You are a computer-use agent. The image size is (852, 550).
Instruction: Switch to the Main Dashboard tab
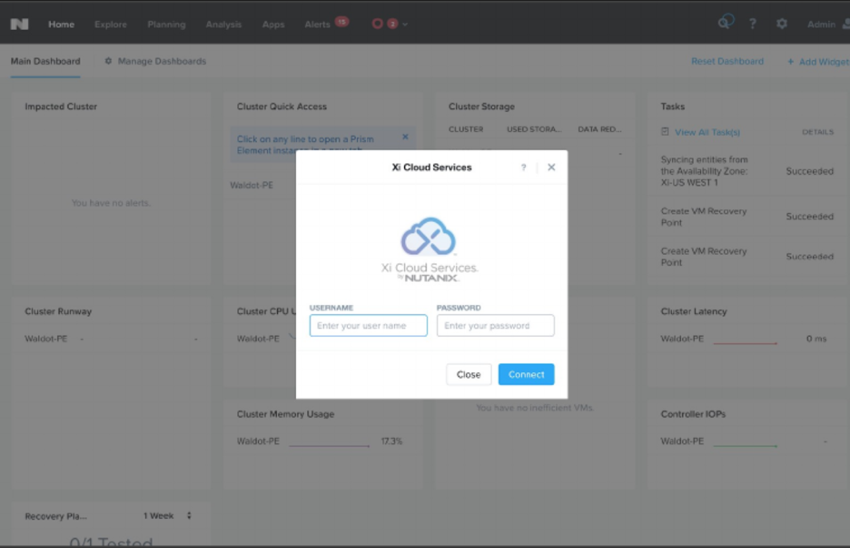point(45,61)
